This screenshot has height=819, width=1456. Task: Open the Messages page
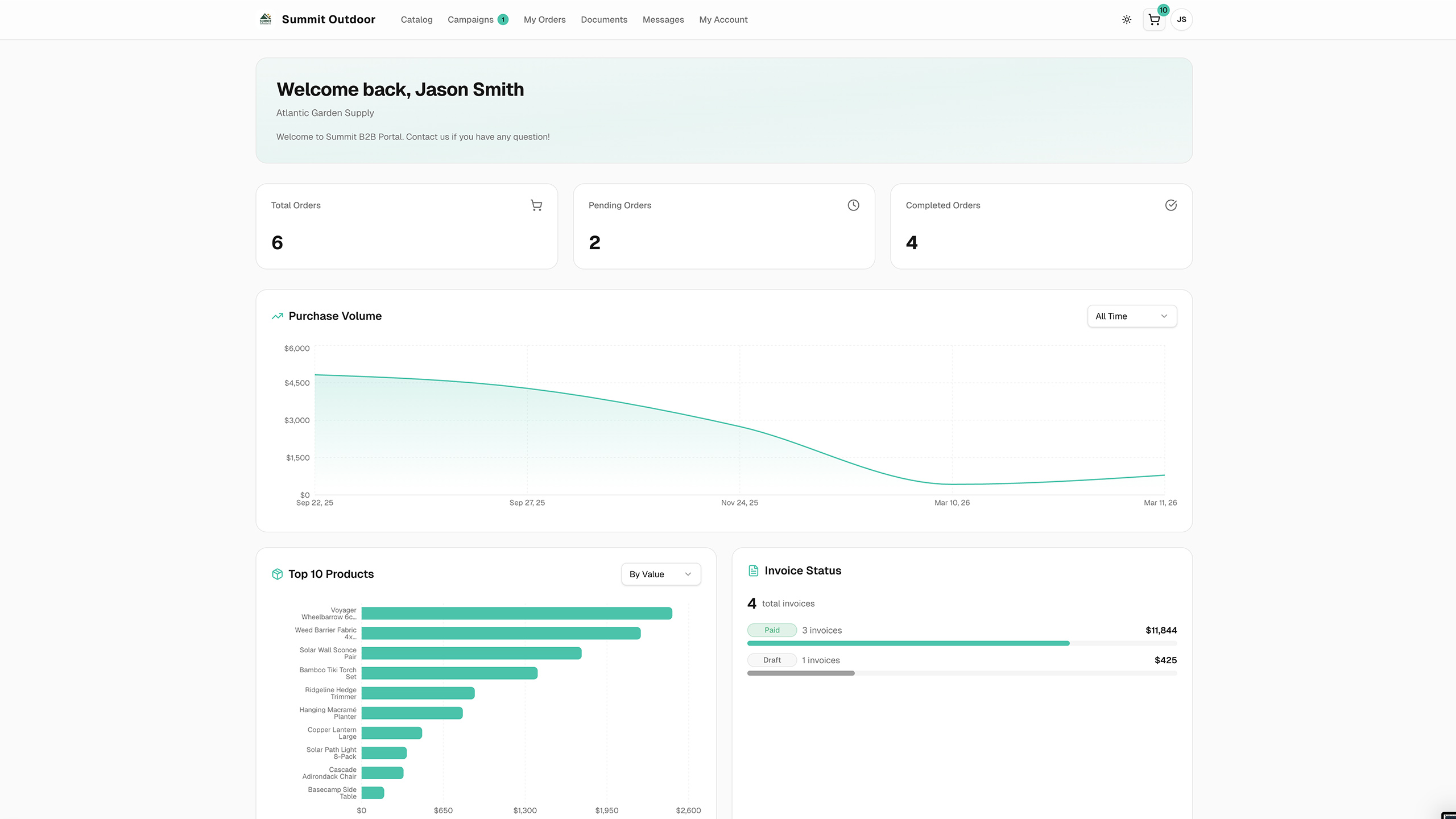(x=663, y=19)
